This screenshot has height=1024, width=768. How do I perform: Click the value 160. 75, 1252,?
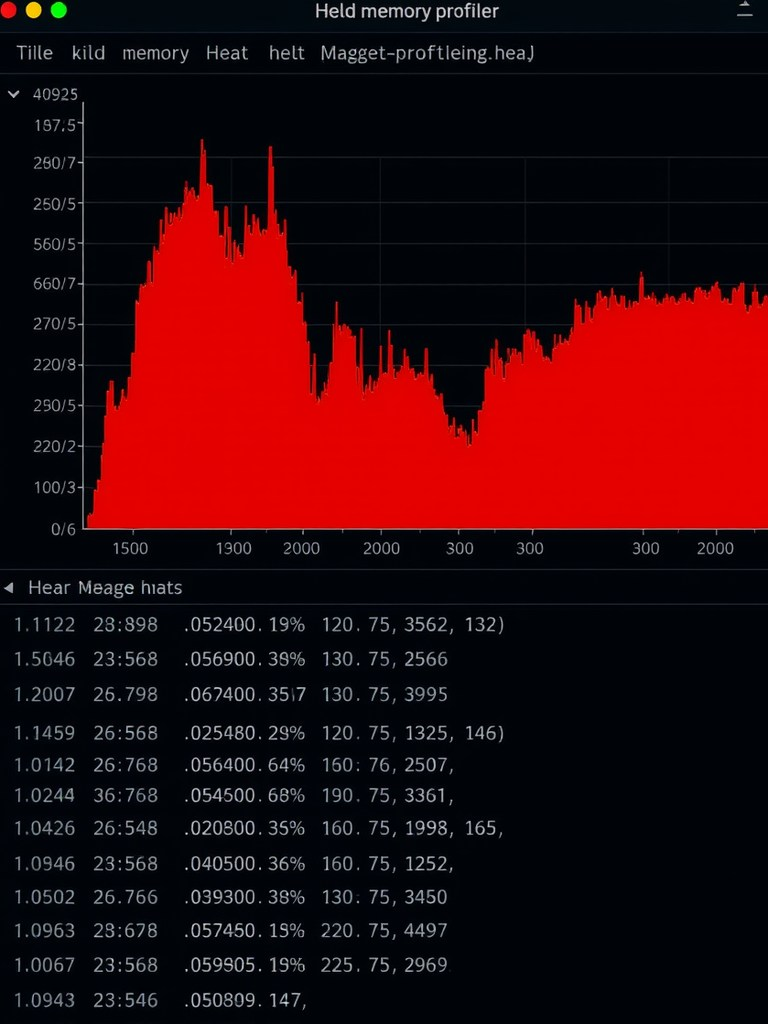coord(387,863)
